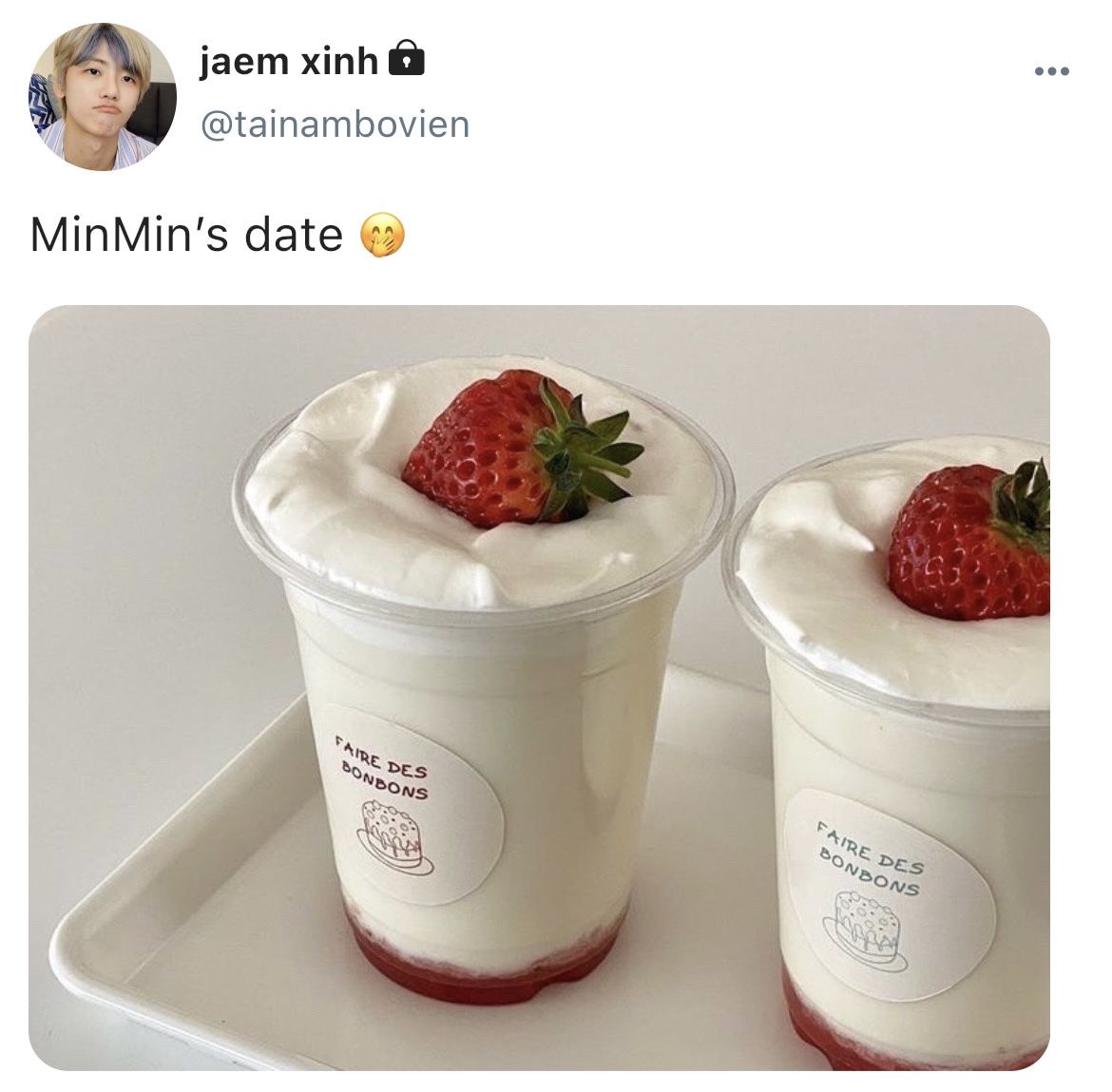Image resolution: width=1112 pixels, height=1092 pixels.
Task: Click the strawberry atop the right cup
Action: click(x=970, y=541)
